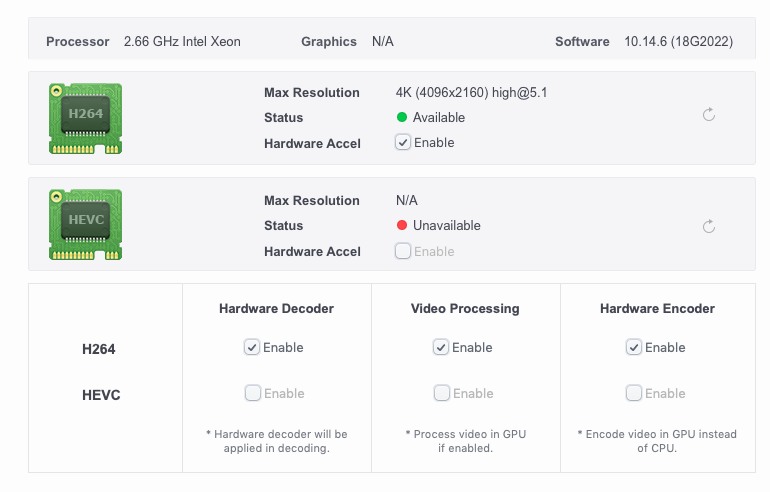Click the 10.14.6 (18G2022) software version

point(679,41)
